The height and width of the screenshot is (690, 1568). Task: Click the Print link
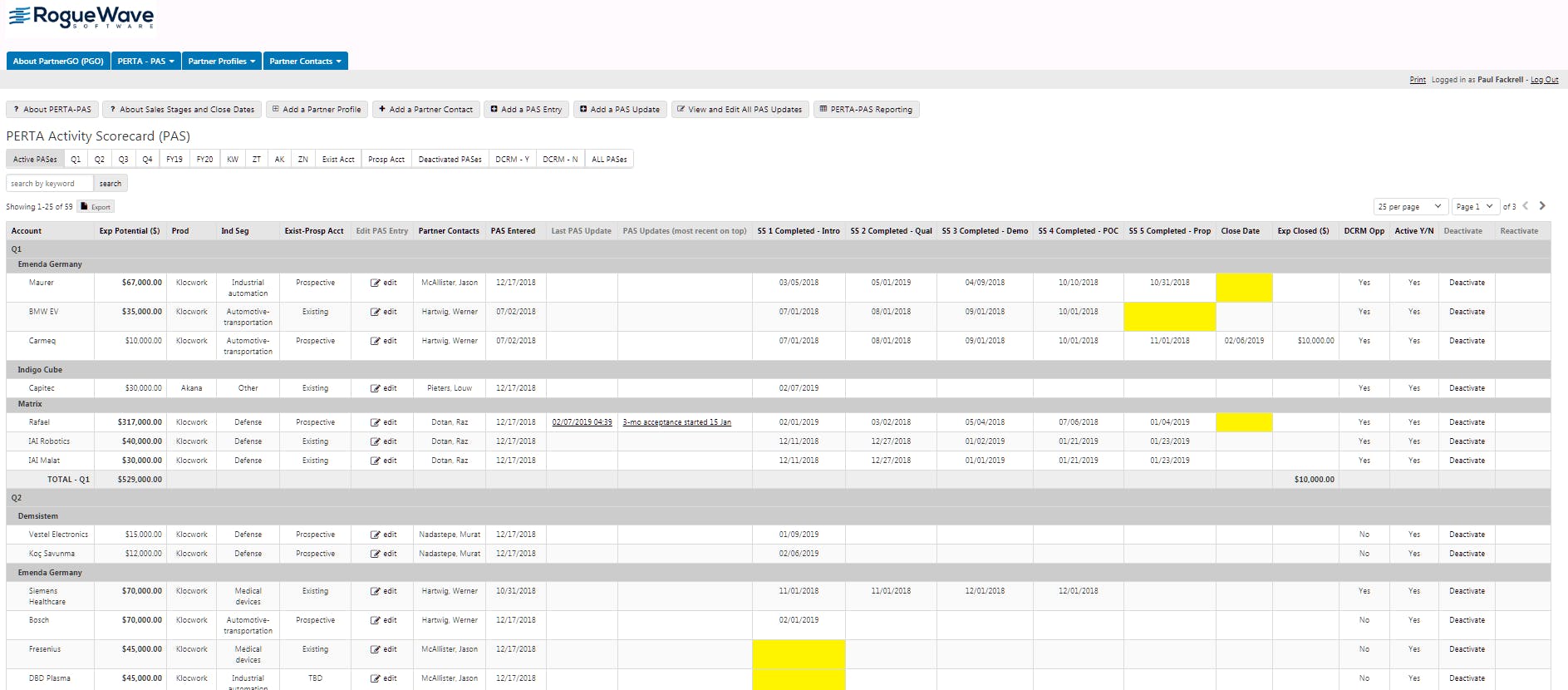click(1418, 80)
